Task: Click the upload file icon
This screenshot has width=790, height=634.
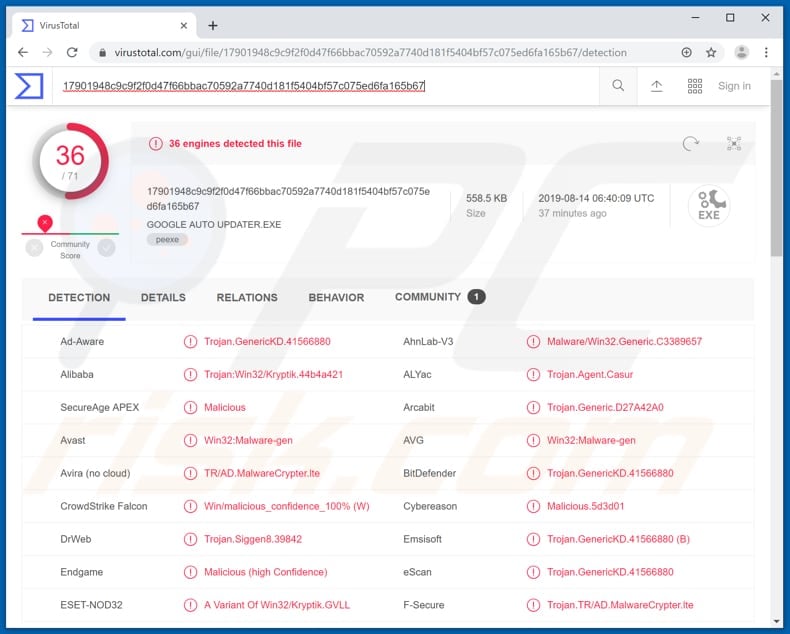Action: 656,86
